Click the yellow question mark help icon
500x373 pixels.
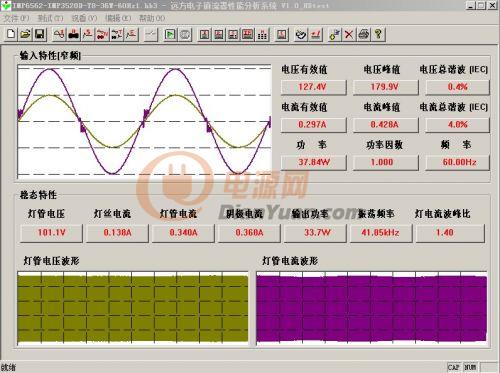point(378,34)
